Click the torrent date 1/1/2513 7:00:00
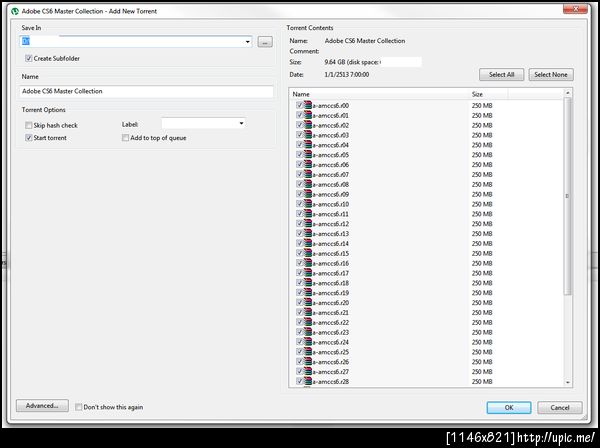Viewport: 600px width, 448px height. 347,75
